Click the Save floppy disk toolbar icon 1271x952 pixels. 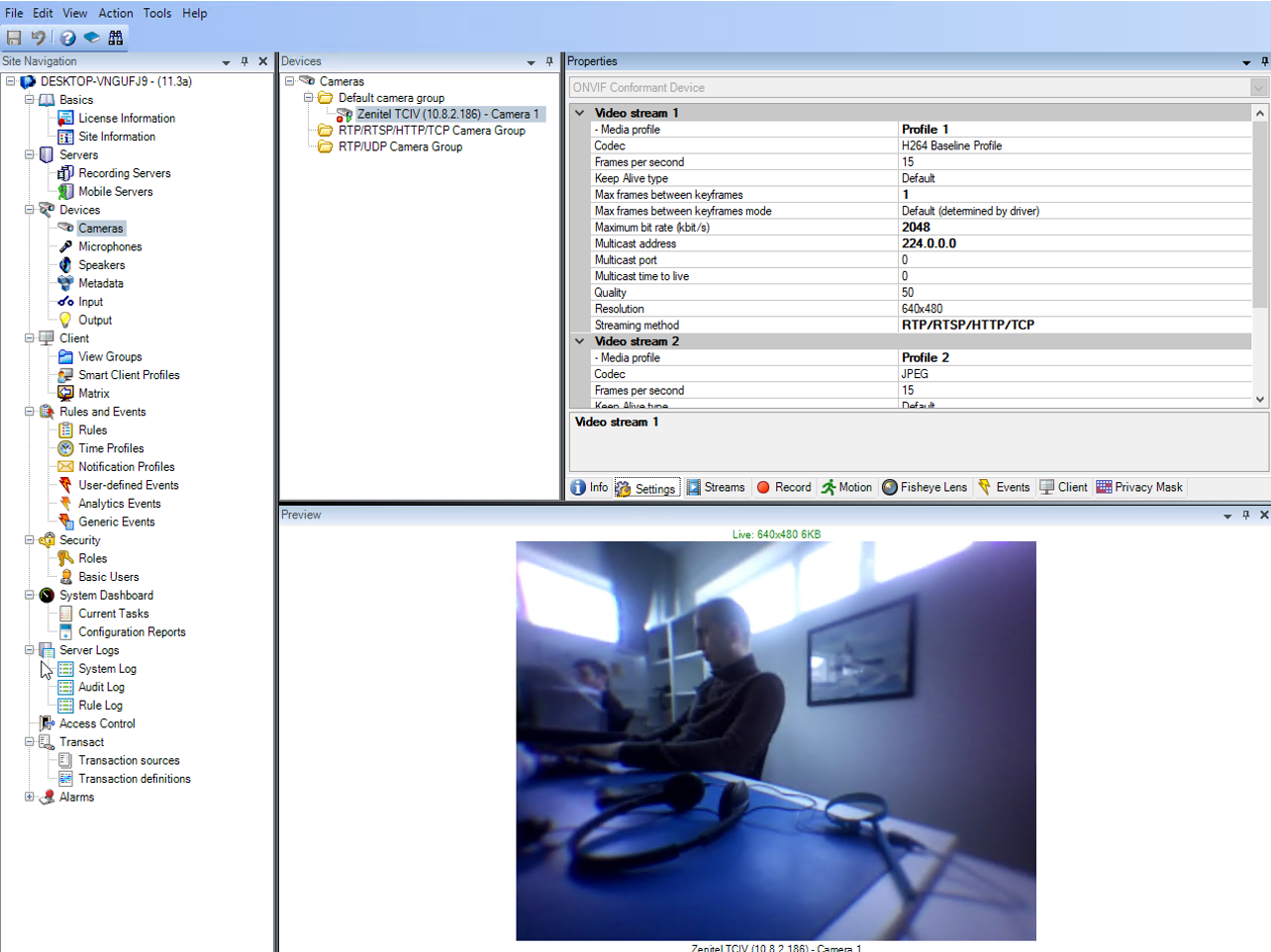coord(14,38)
